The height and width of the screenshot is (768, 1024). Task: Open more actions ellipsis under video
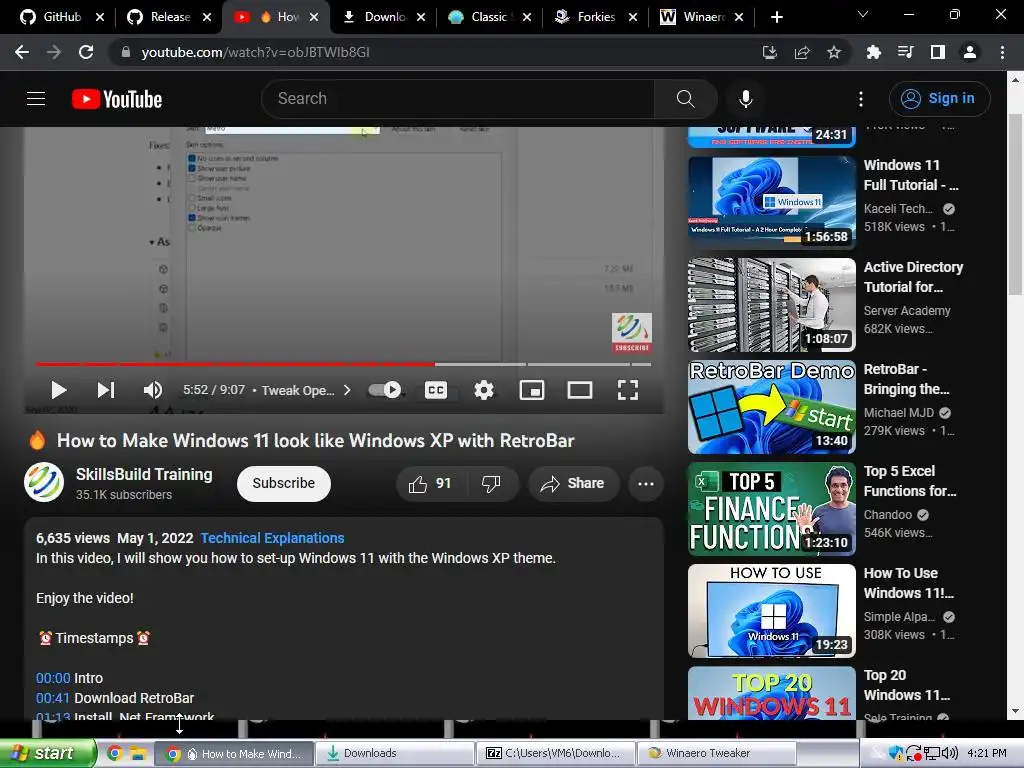point(646,484)
